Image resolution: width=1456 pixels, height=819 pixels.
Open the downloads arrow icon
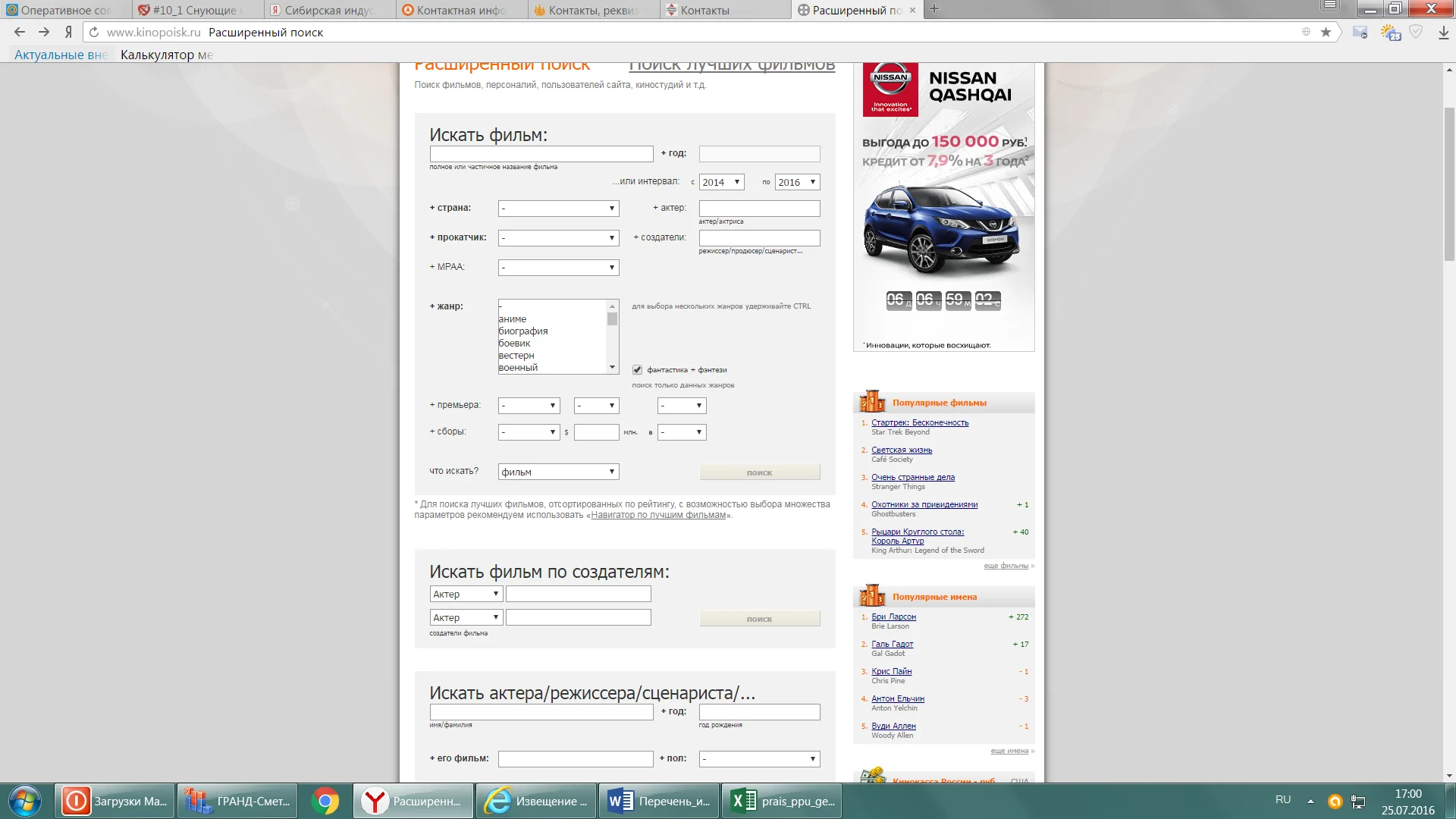point(1443,32)
